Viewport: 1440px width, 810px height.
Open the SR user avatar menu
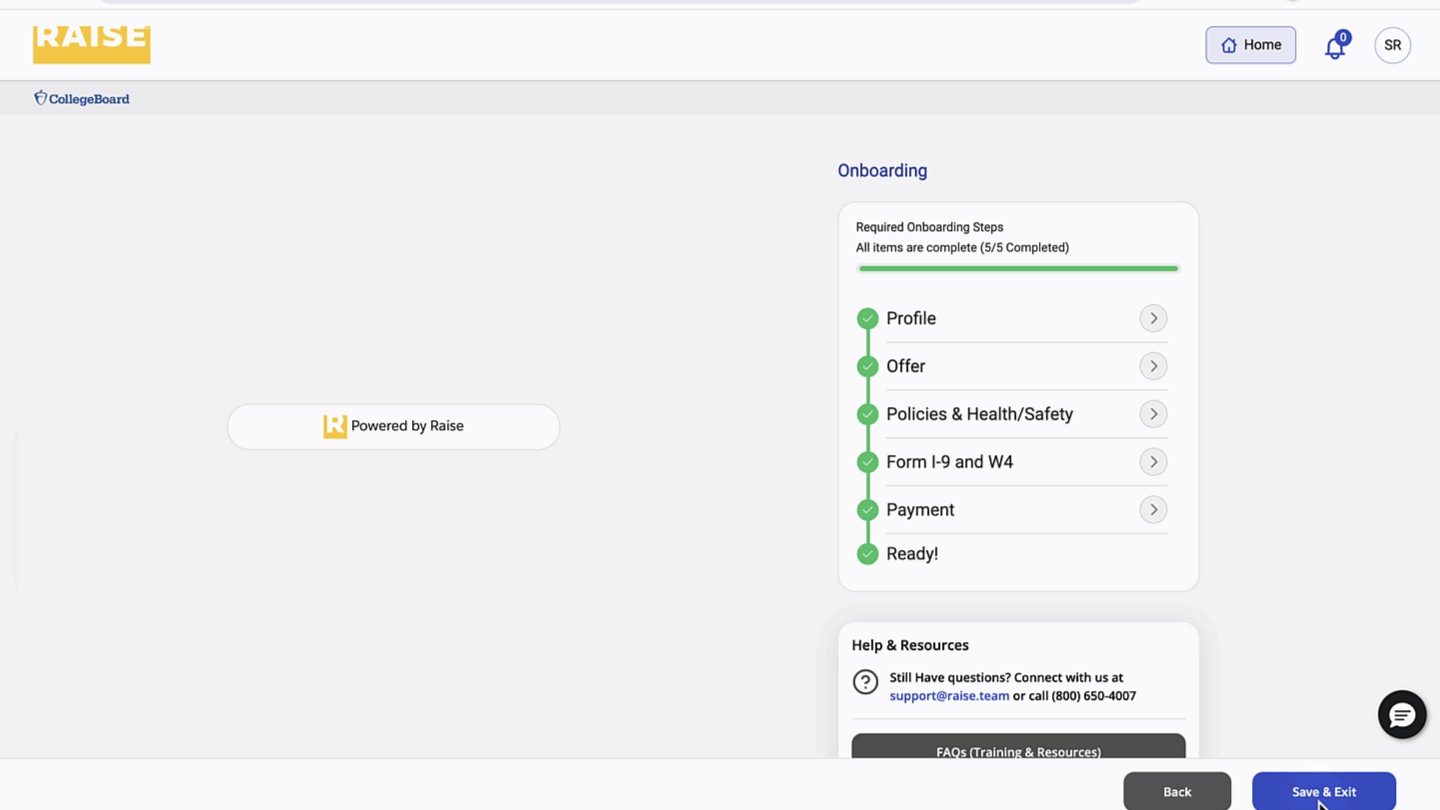click(x=1392, y=45)
